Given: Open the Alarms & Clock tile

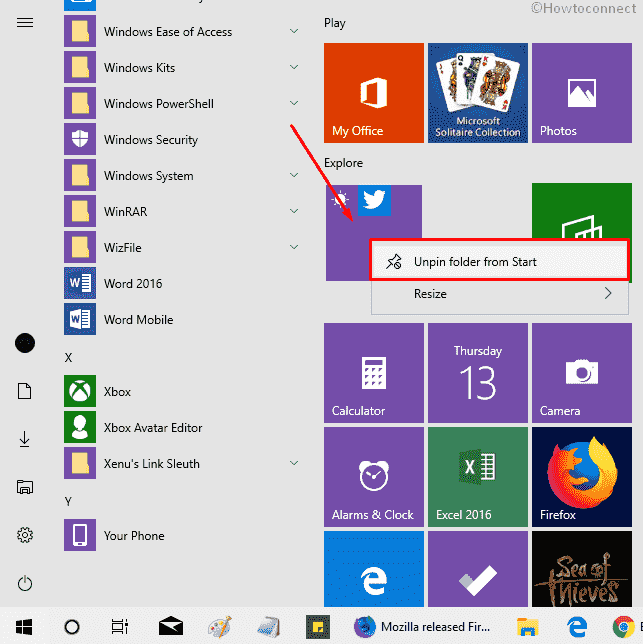Looking at the screenshot, I should coord(374,477).
